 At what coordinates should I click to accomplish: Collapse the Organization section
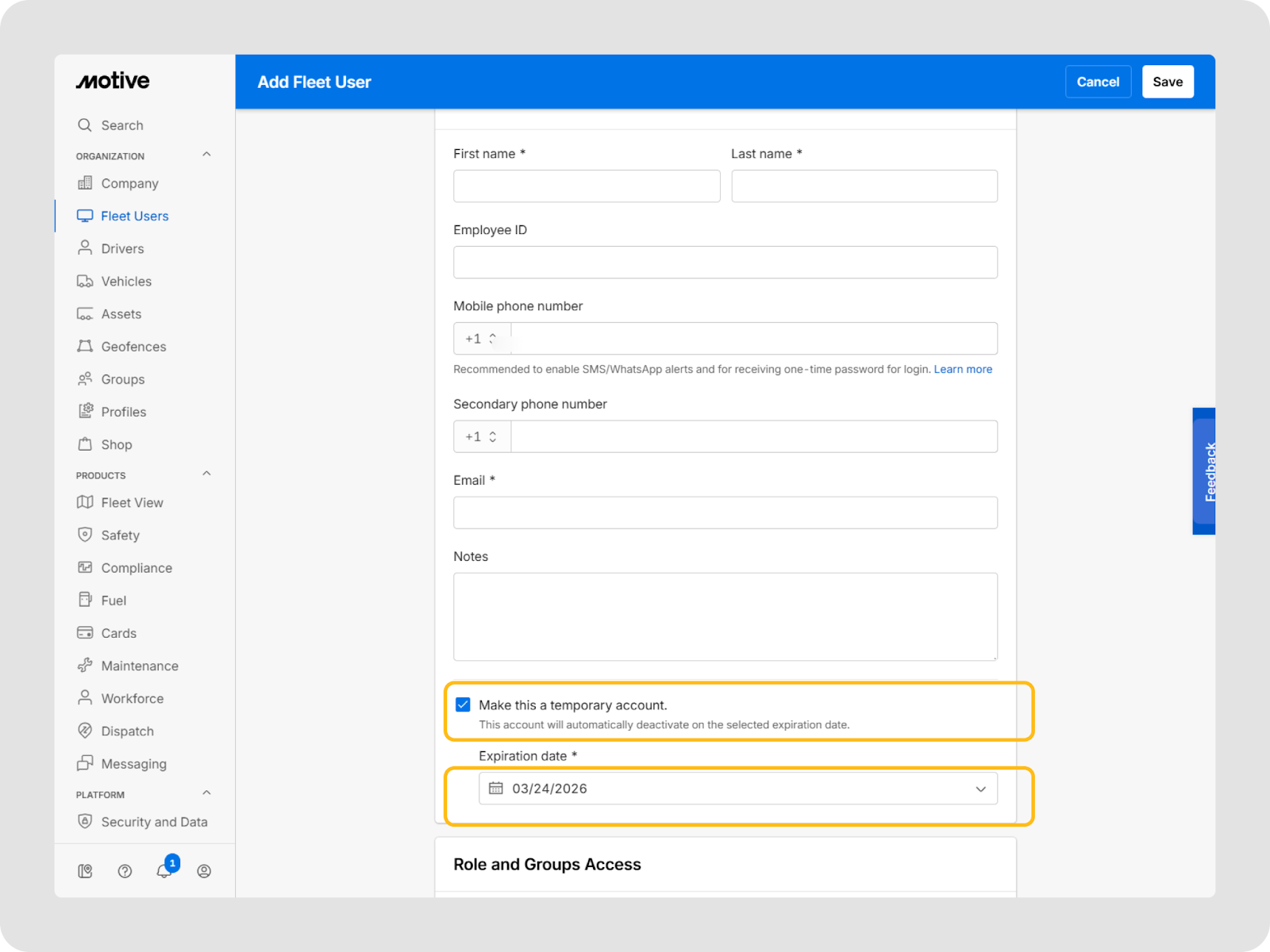click(206, 155)
